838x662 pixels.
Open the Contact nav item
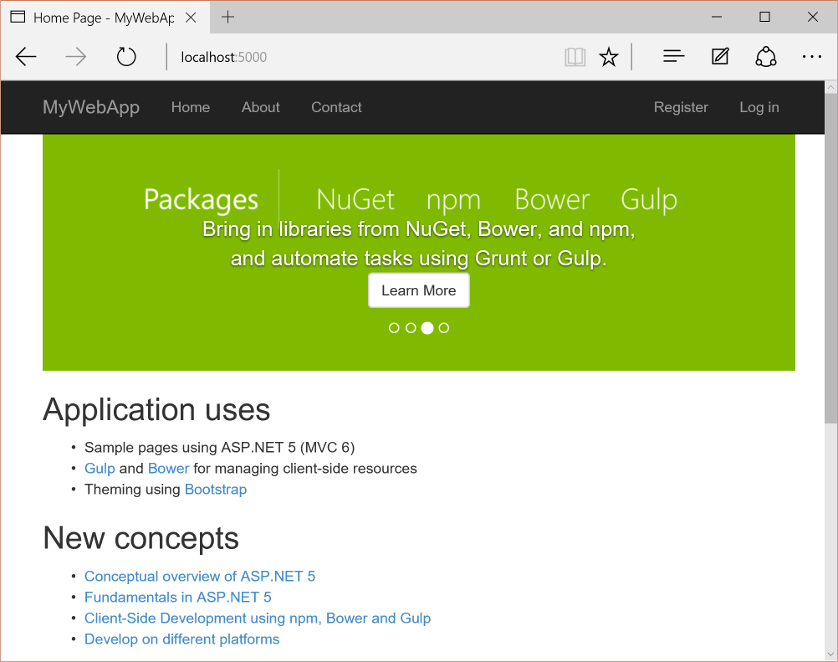[336, 107]
